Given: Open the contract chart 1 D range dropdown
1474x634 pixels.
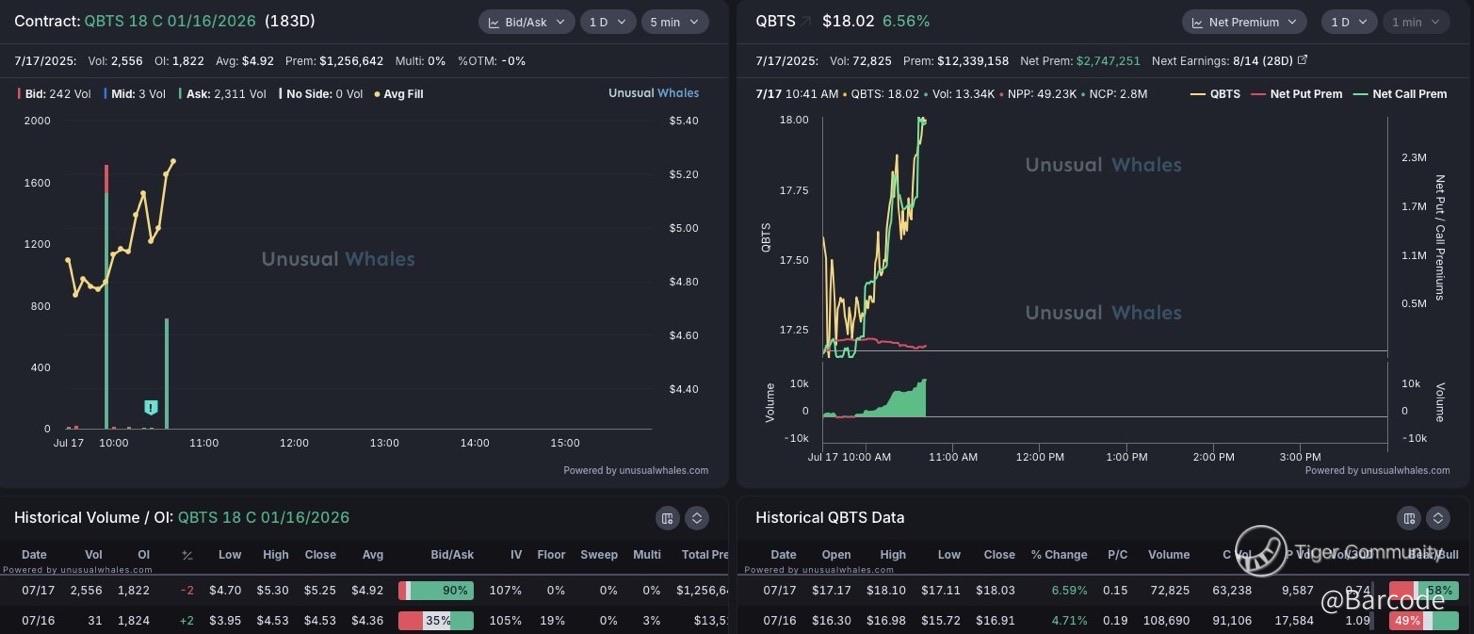Looking at the screenshot, I should (x=606, y=22).
